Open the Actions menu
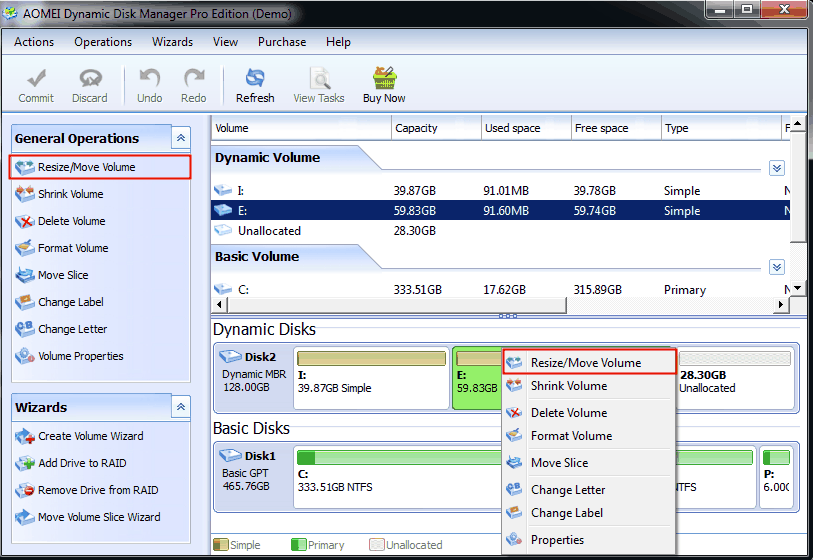 (x=34, y=42)
